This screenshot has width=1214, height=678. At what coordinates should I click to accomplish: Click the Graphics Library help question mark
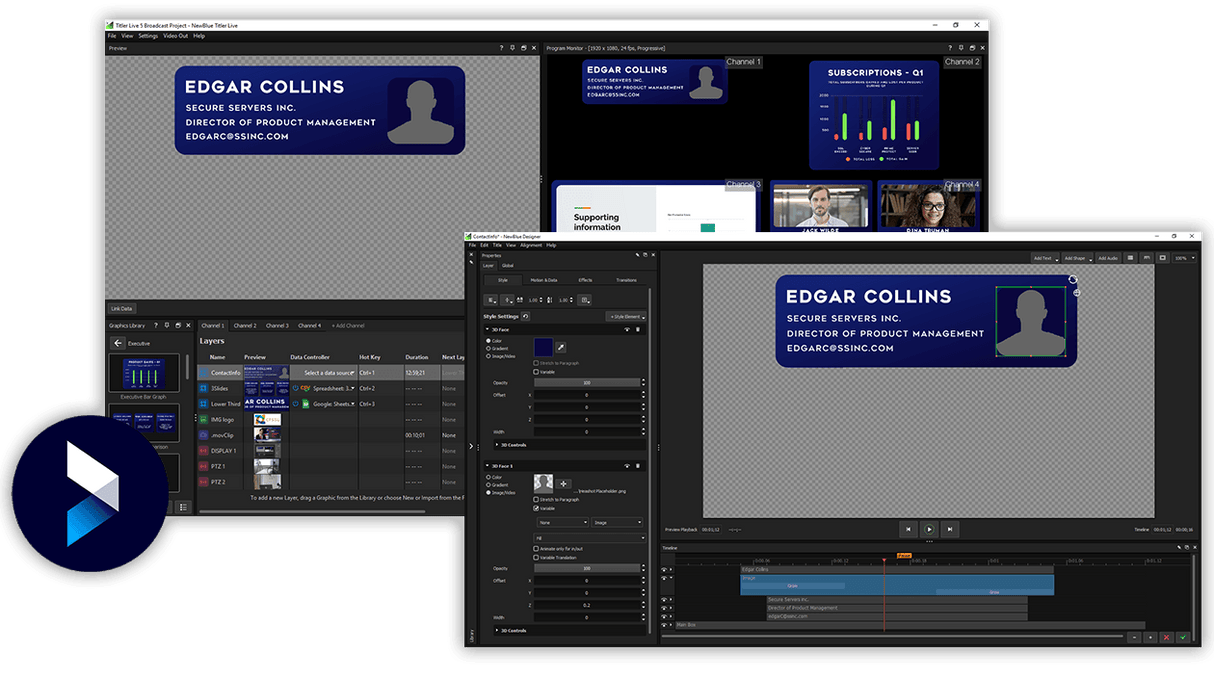pyautogui.click(x=156, y=325)
